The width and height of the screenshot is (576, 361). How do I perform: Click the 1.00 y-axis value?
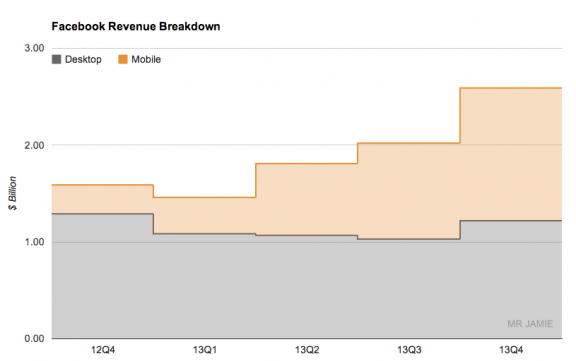[x=34, y=242]
